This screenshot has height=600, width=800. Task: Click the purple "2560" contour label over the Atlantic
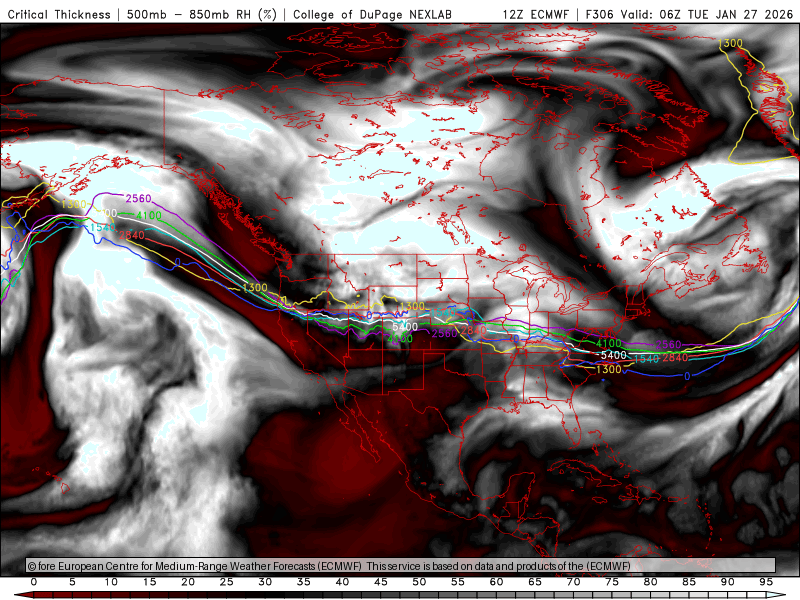[x=668, y=345]
